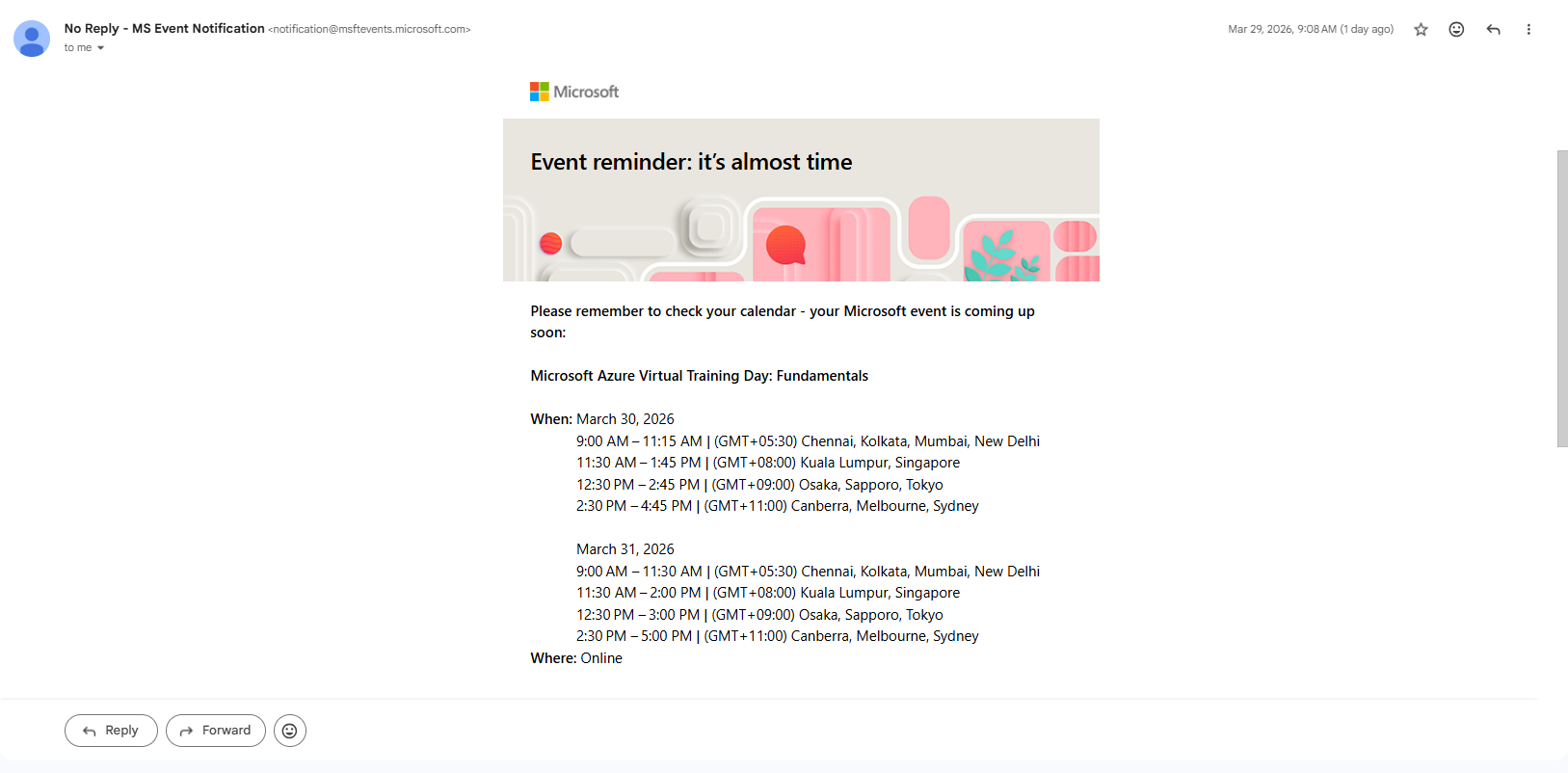Click the 'Where: Online' line
This screenshot has height=773, width=1568.
tap(576, 658)
